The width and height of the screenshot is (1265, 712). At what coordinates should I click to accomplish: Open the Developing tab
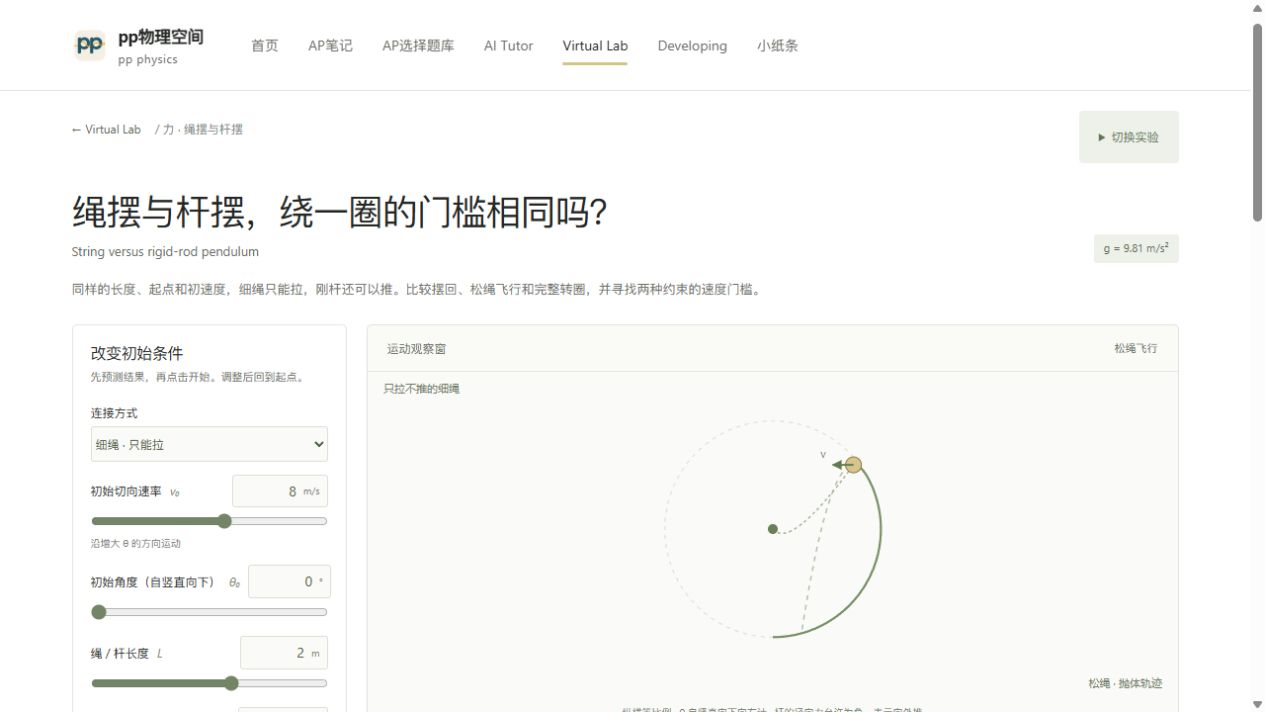click(692, 46)
